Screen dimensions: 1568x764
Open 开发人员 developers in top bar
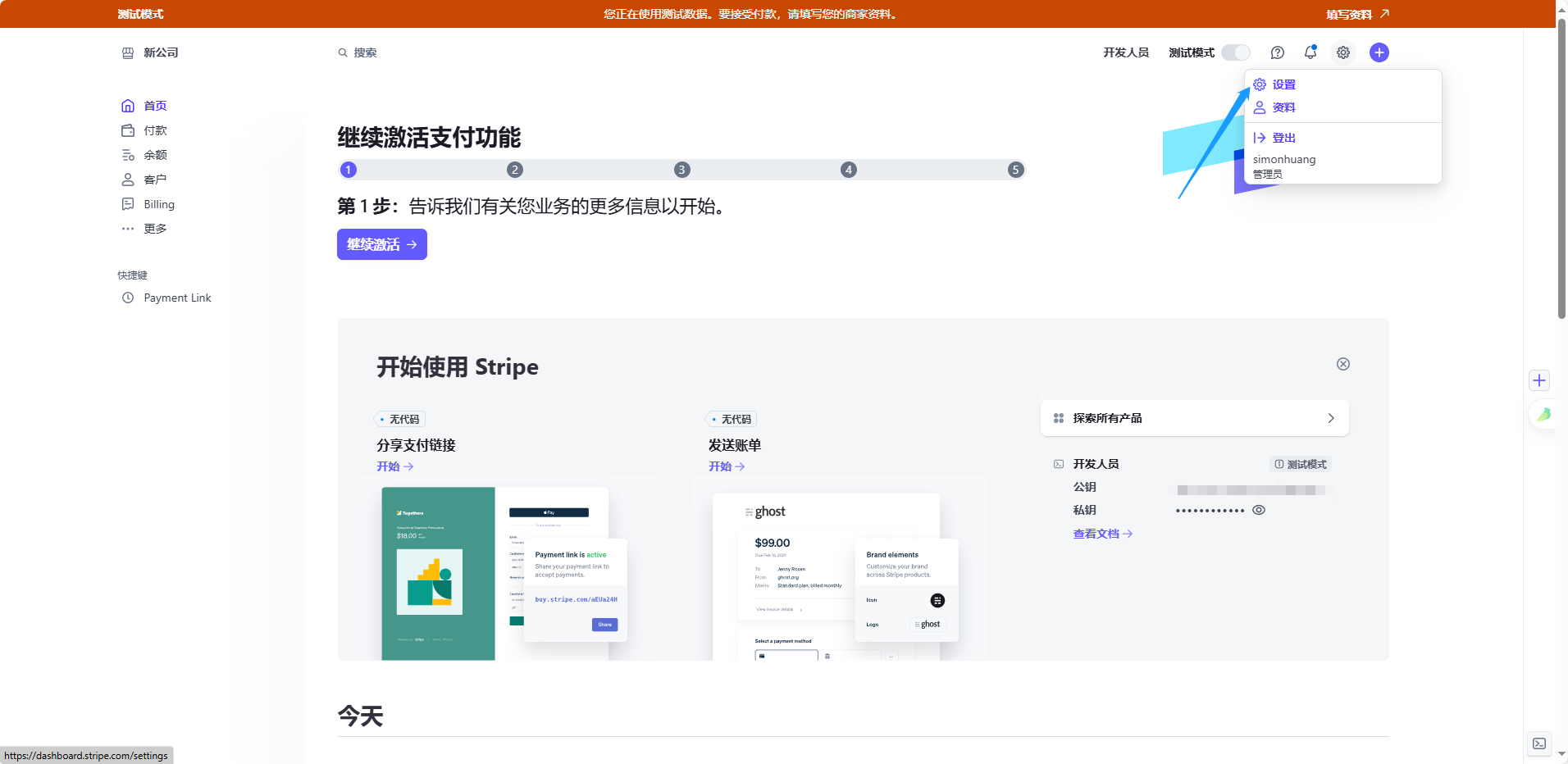click(1126, 52)
